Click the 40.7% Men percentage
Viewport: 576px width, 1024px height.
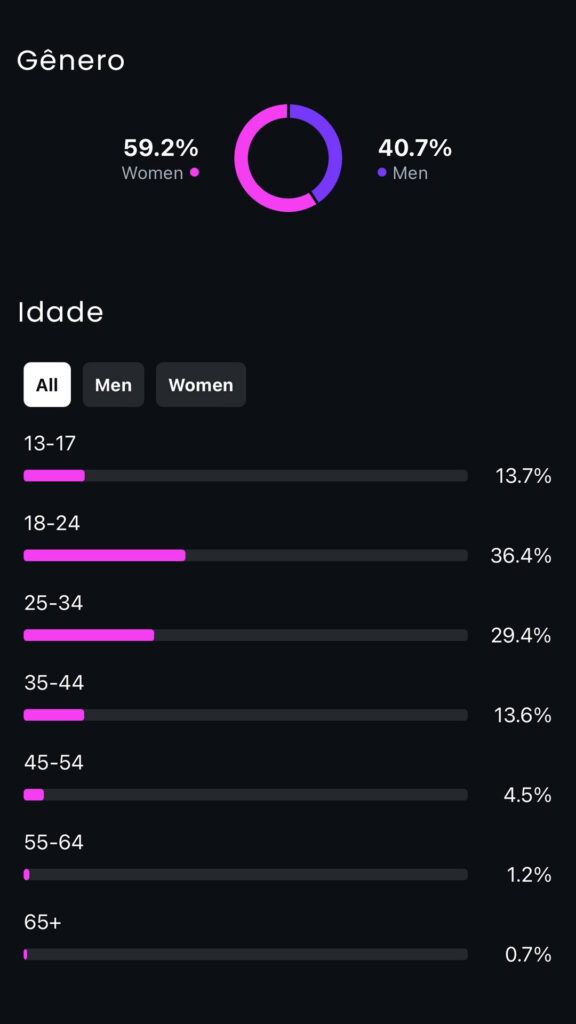point(415,148)
